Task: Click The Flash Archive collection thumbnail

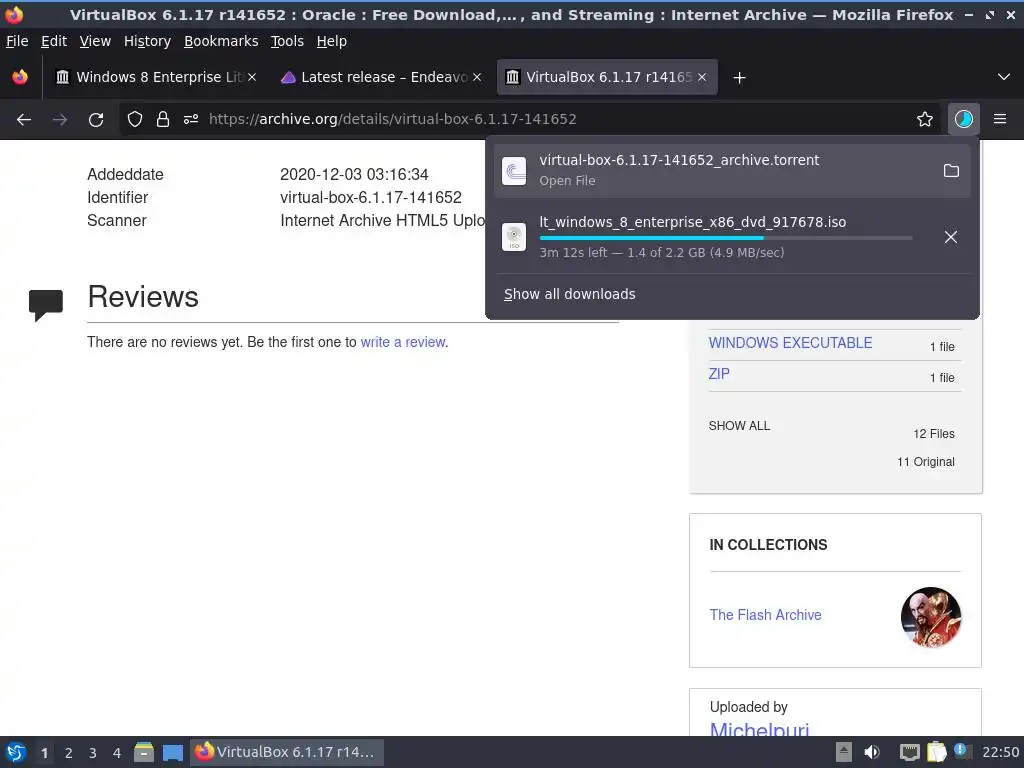Action: pos(931,616)
